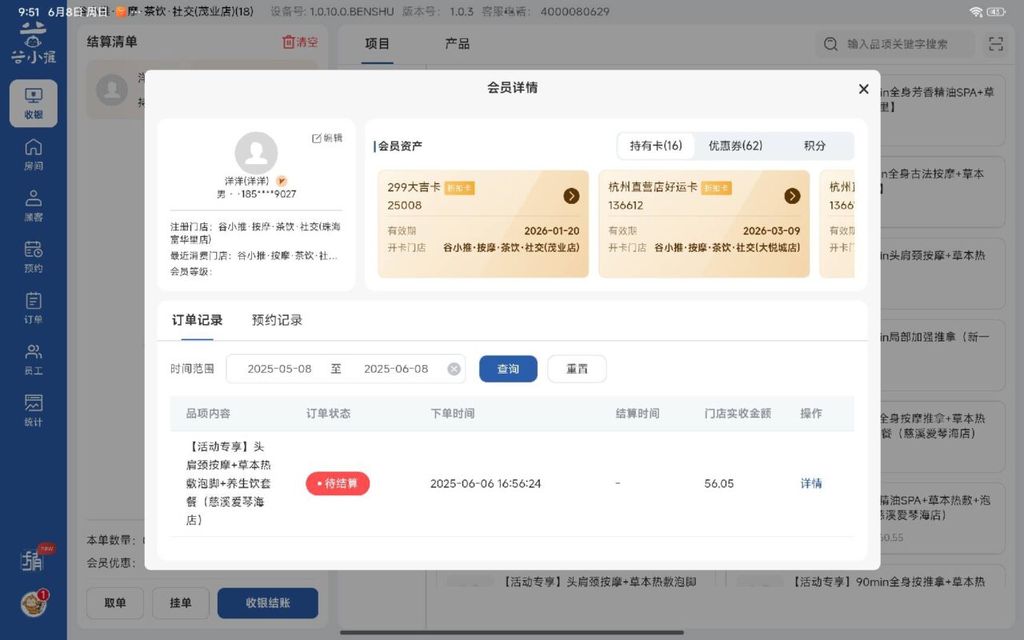Open the store icon with new badge
This screenshot has width=1024, height=640.
pyautogui.click(x=35, y=558)
